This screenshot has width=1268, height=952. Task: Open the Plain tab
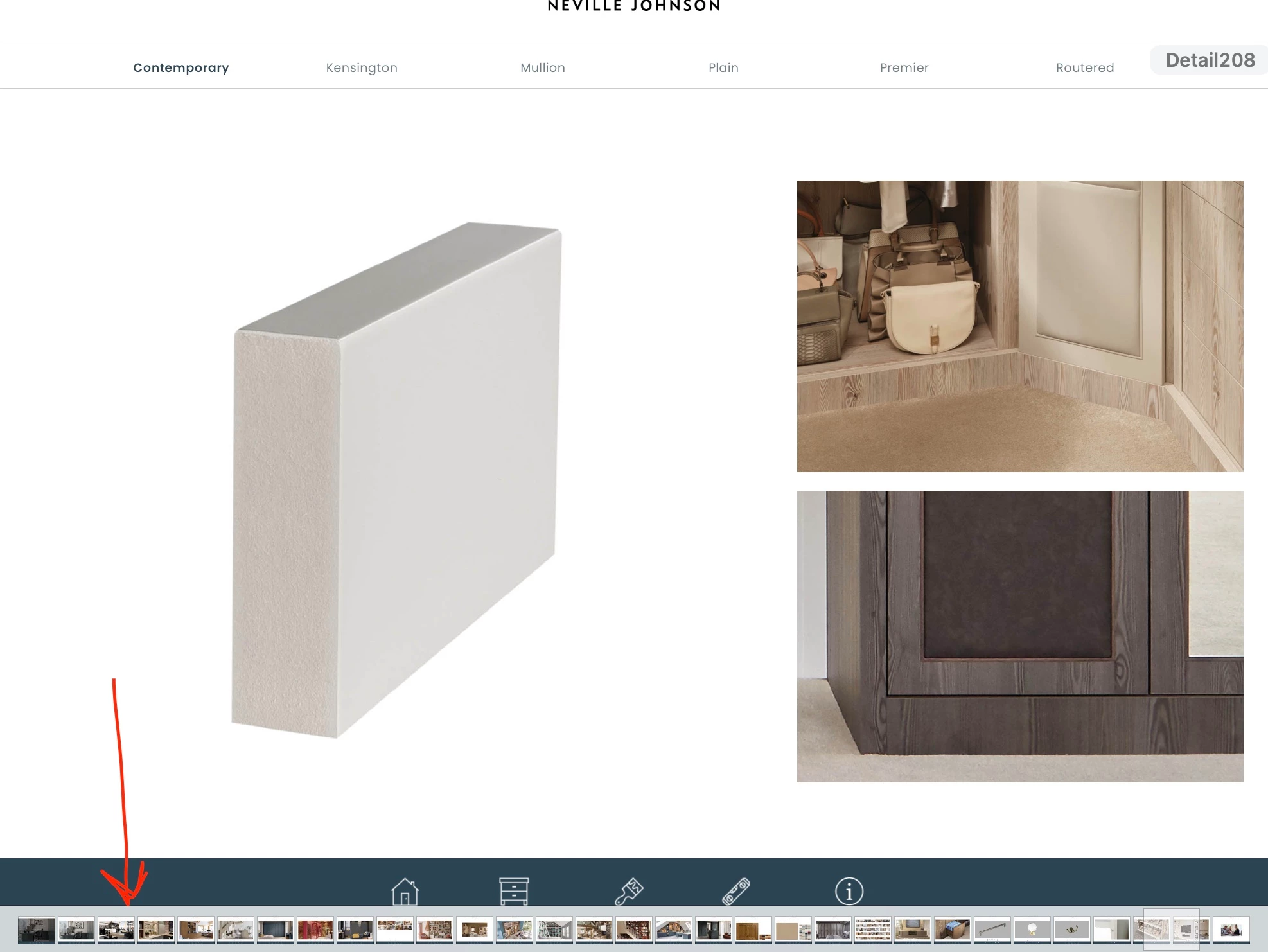click(723, 67)
